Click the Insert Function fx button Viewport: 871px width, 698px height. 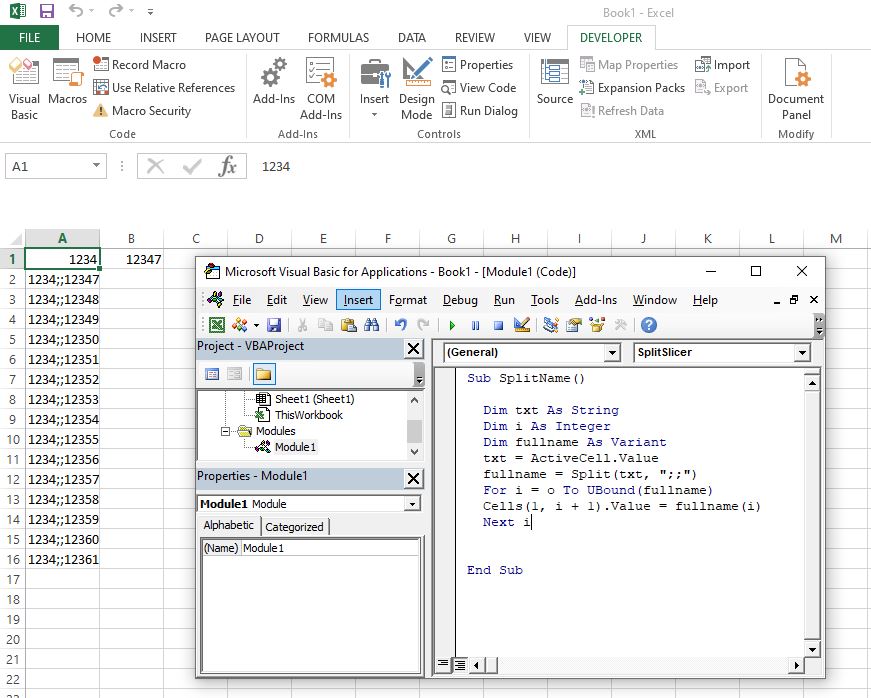click(227, 166)
